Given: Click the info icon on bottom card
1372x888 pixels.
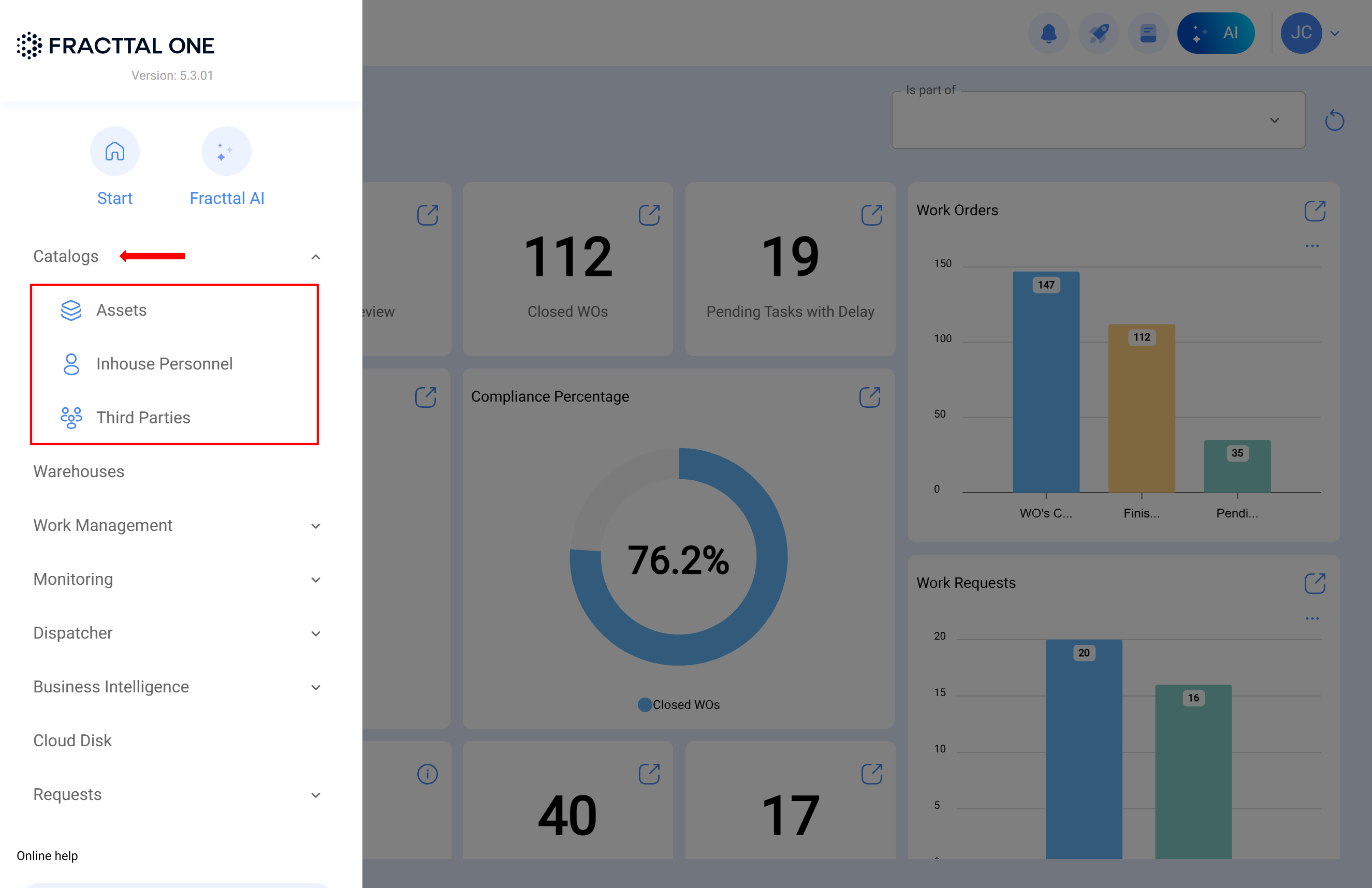Looking at the screenshot, I should [427, 774].
